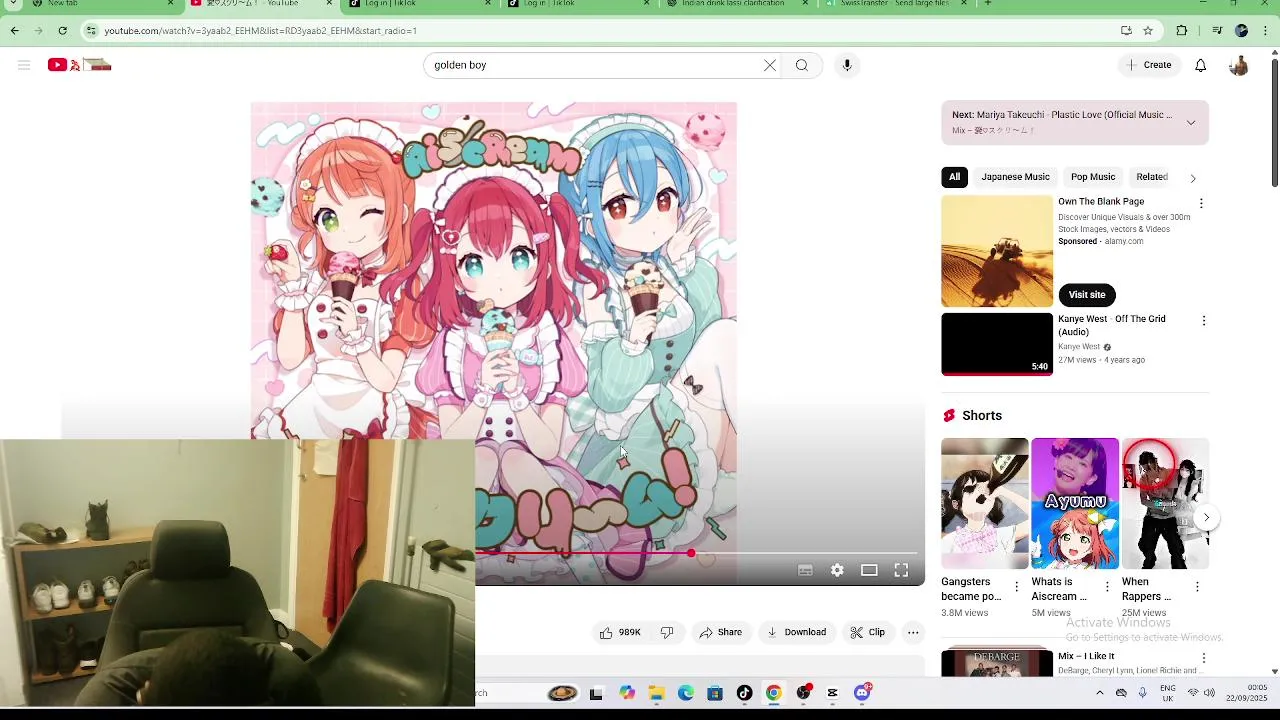Open the YouTube guide hamburger menu
This screenshot has width=1280, height=720.
24,65
